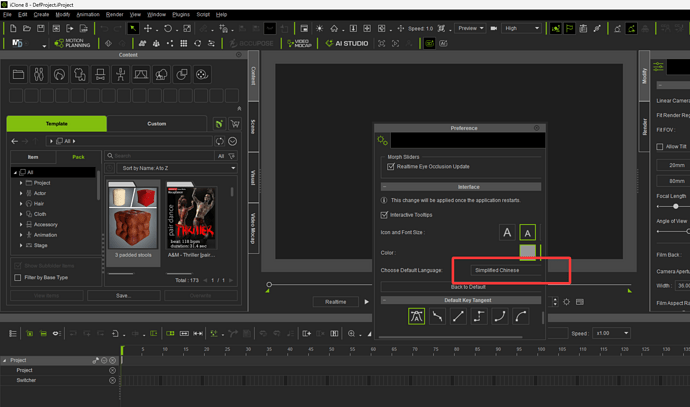Switch to the Pack tab
The height and width of the screenshot is (407, 690).
[78, 157]
